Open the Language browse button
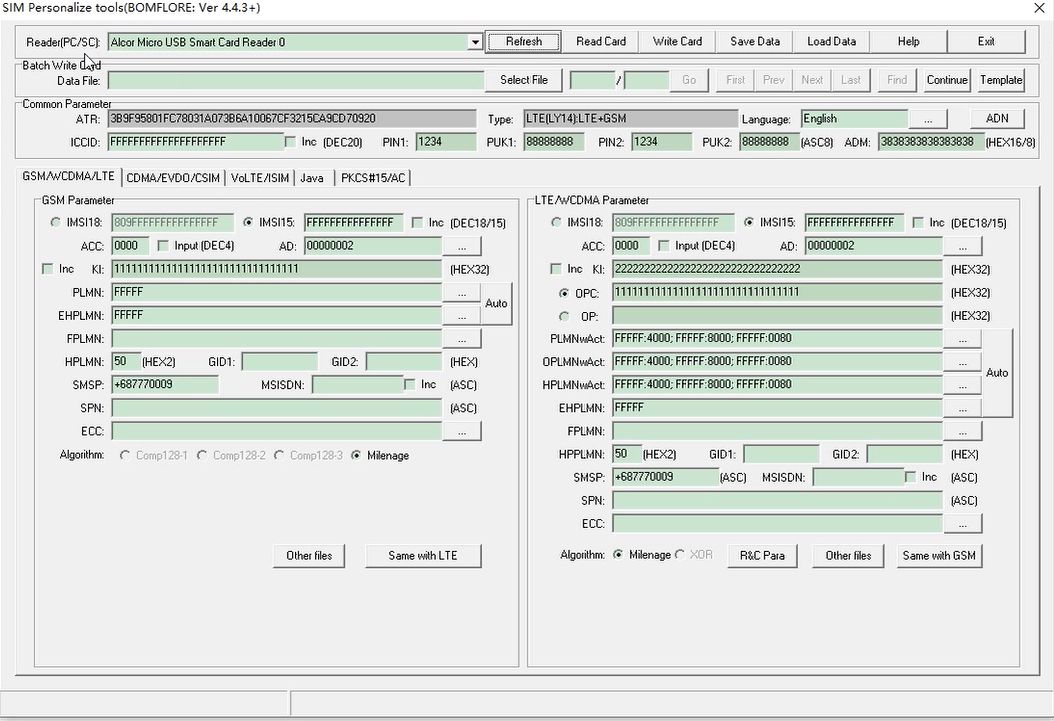 tap(928, 119)
